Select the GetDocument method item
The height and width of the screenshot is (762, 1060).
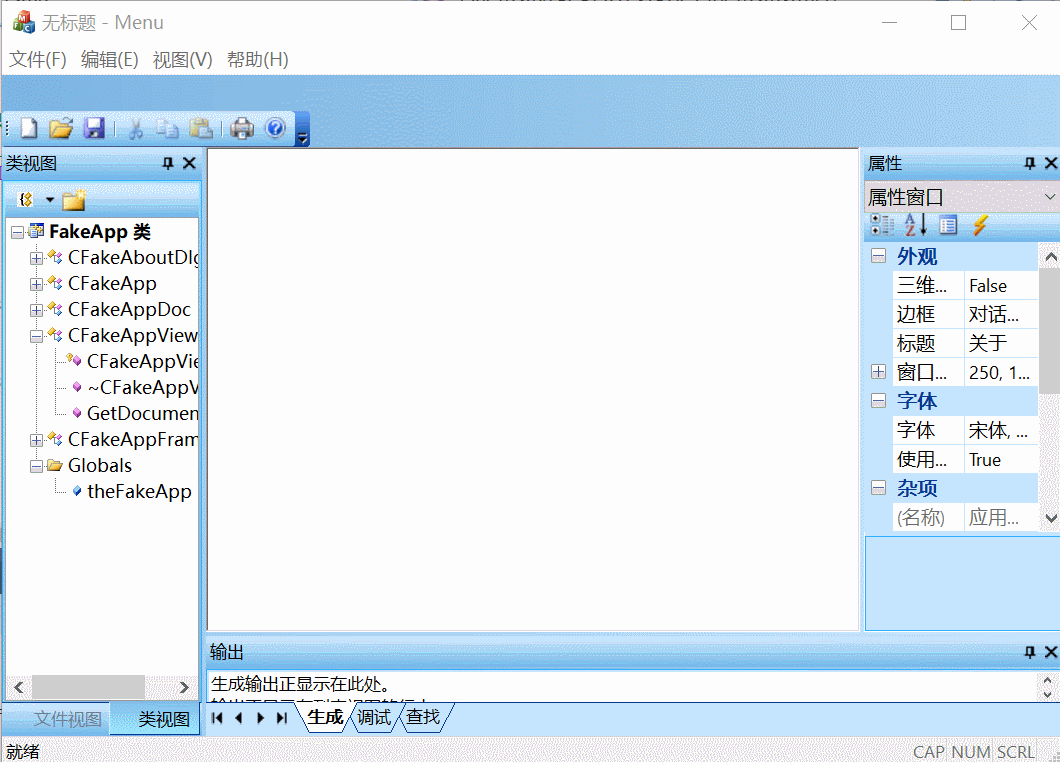[143, 413]
